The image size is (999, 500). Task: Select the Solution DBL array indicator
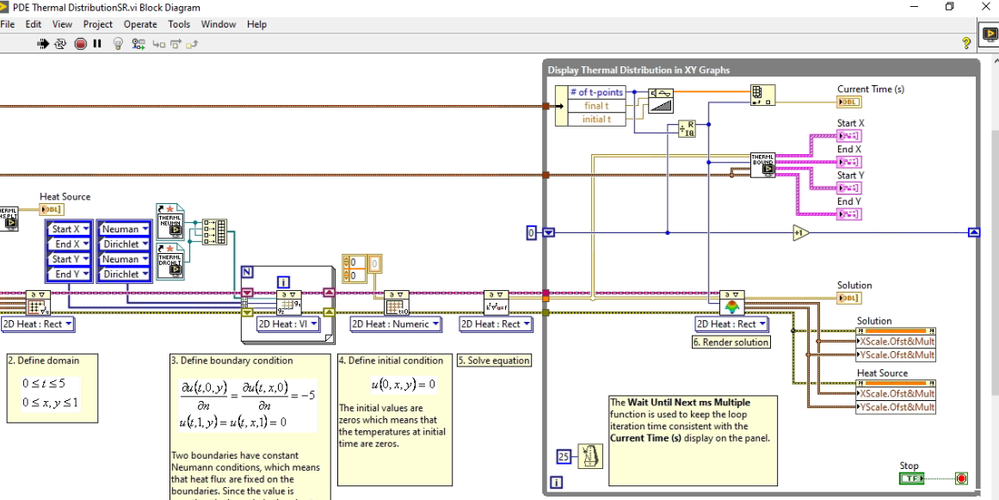tap(849, 297)
